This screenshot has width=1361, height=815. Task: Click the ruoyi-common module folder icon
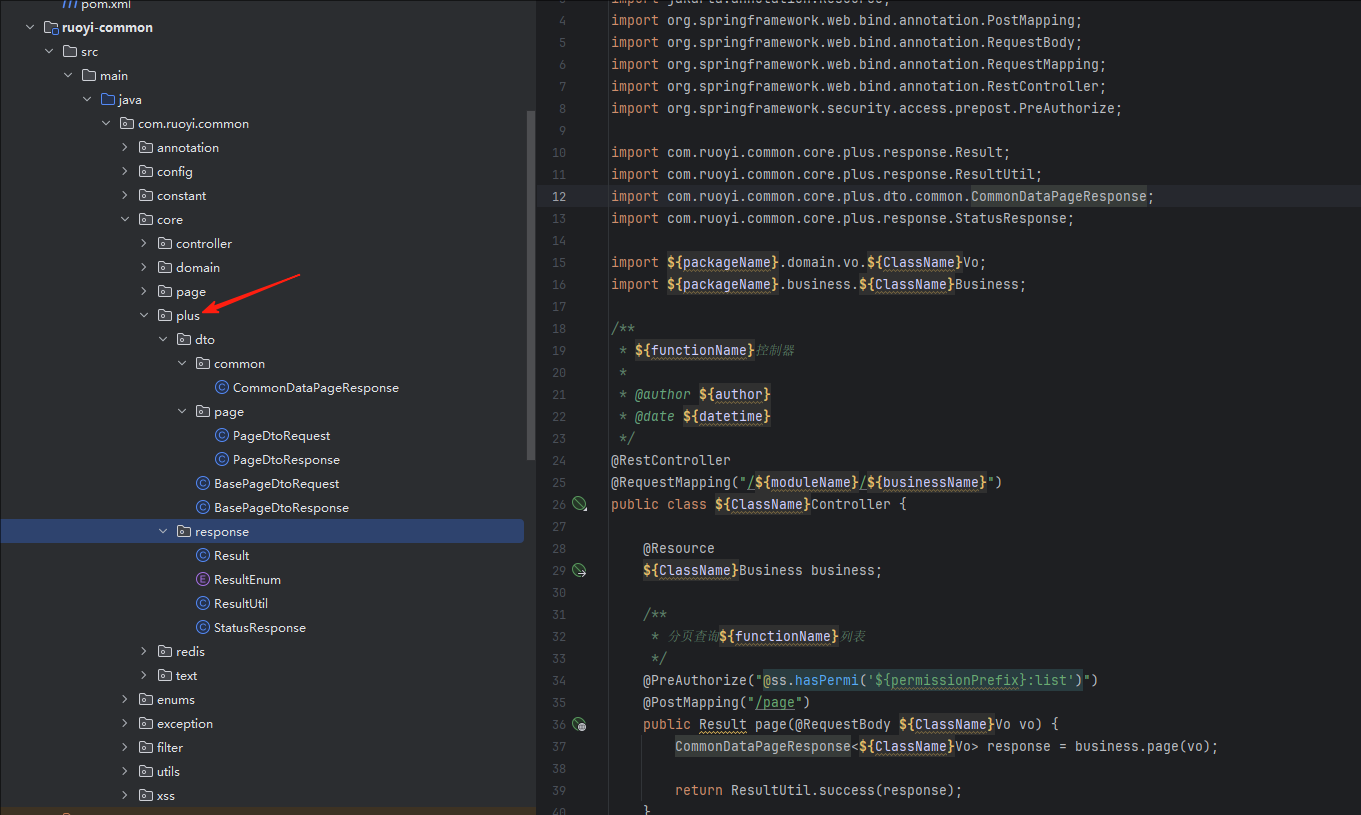51,28
